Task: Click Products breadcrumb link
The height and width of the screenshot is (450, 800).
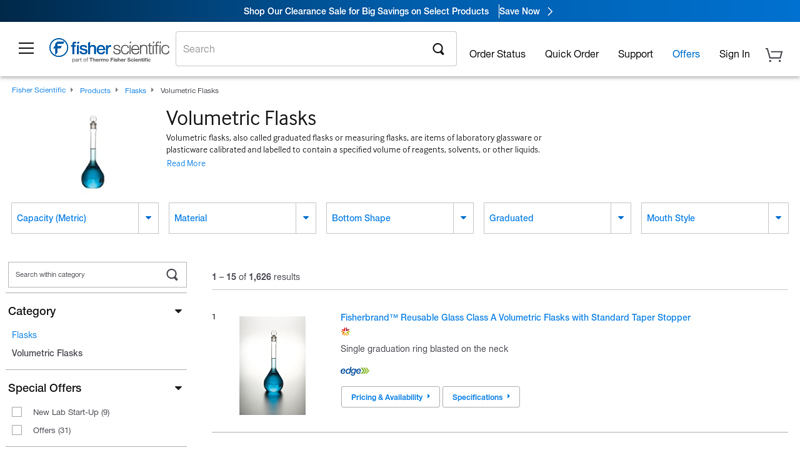Action: point(95,90)
